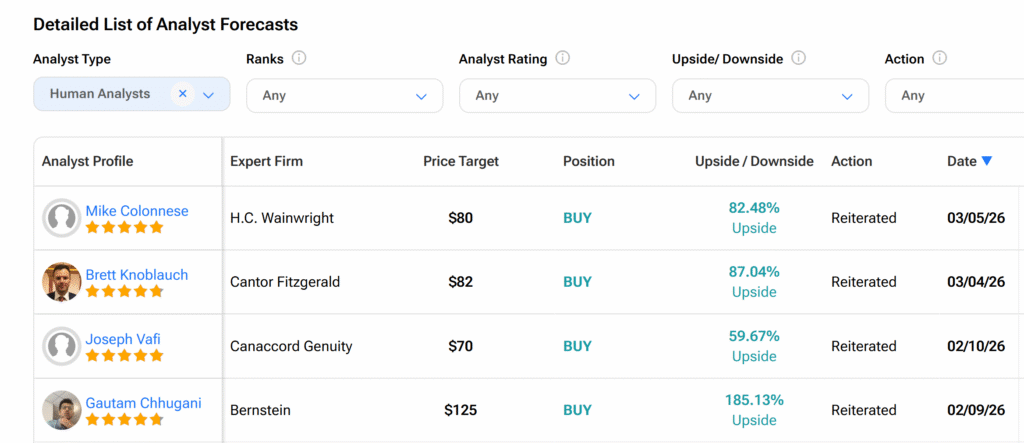Expand the Upside/Downside filter dropdown
Screen dimensions: 1024x443
[770, 96]
